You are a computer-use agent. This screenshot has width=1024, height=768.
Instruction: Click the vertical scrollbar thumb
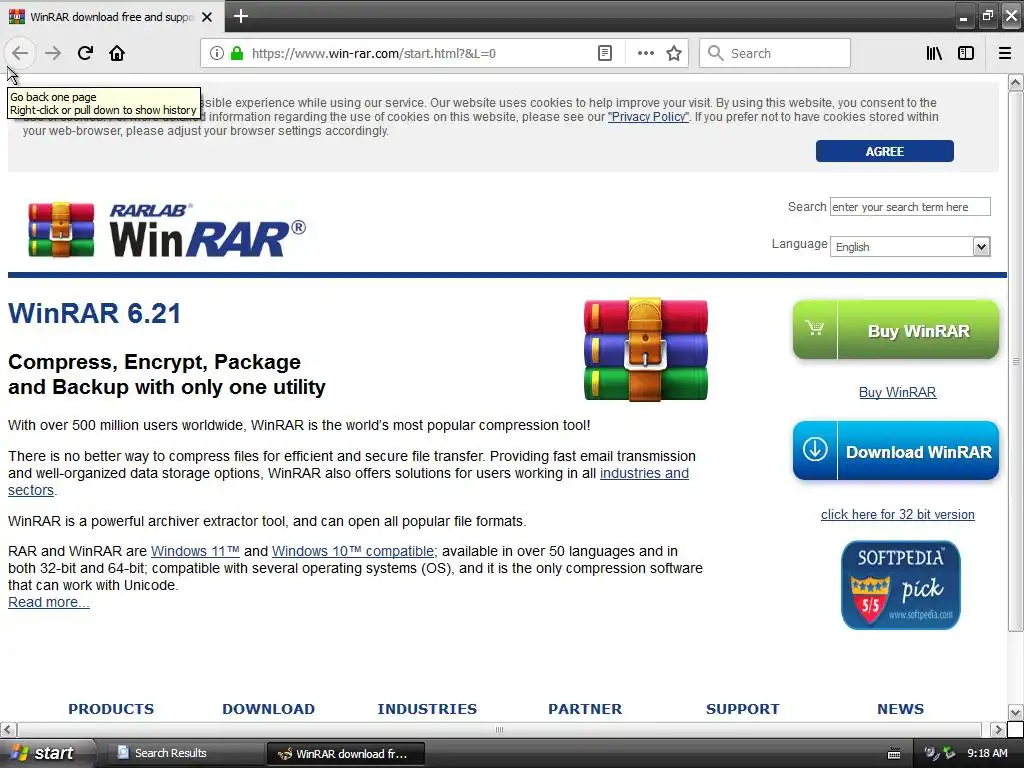(x=1015, y=361)
